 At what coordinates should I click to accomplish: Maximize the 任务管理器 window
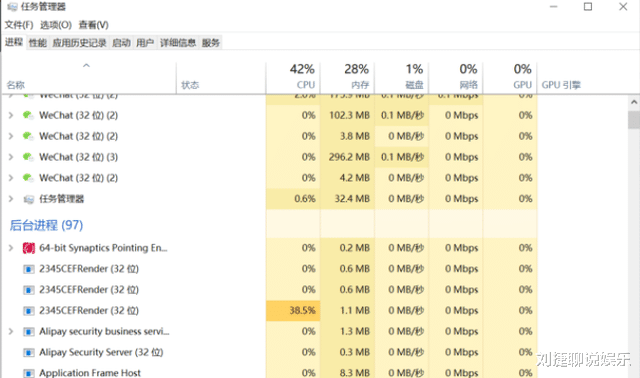588,7
